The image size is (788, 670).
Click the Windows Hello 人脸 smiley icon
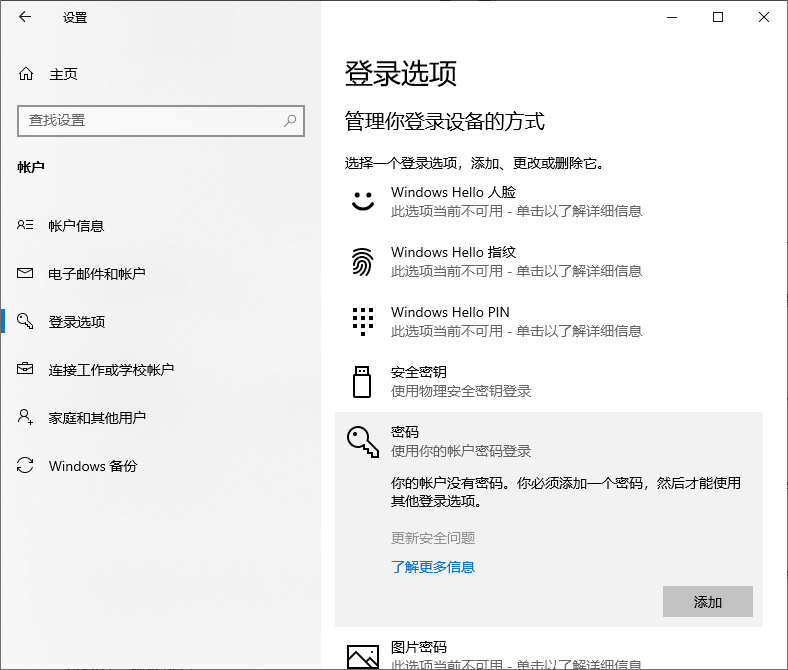[x=362, y=201]
